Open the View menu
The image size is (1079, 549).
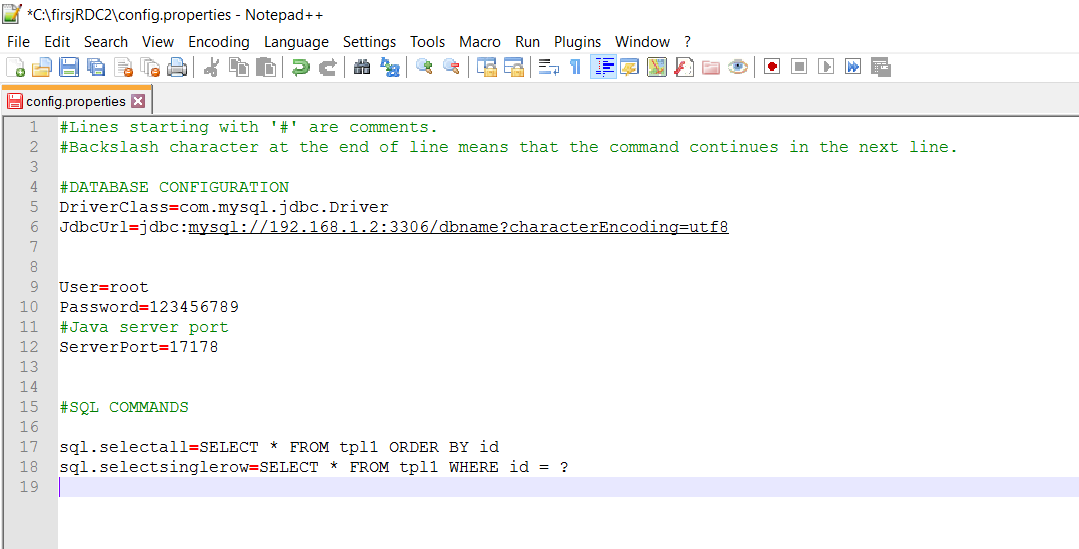(x=158, y=42)
